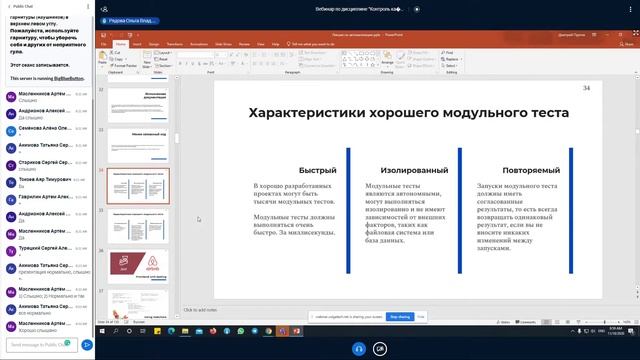Viewport: 640px width, 360px height.
Task: Click the Save icon in PowerPoint's quick access toolbar
Action: coord(104,35)
